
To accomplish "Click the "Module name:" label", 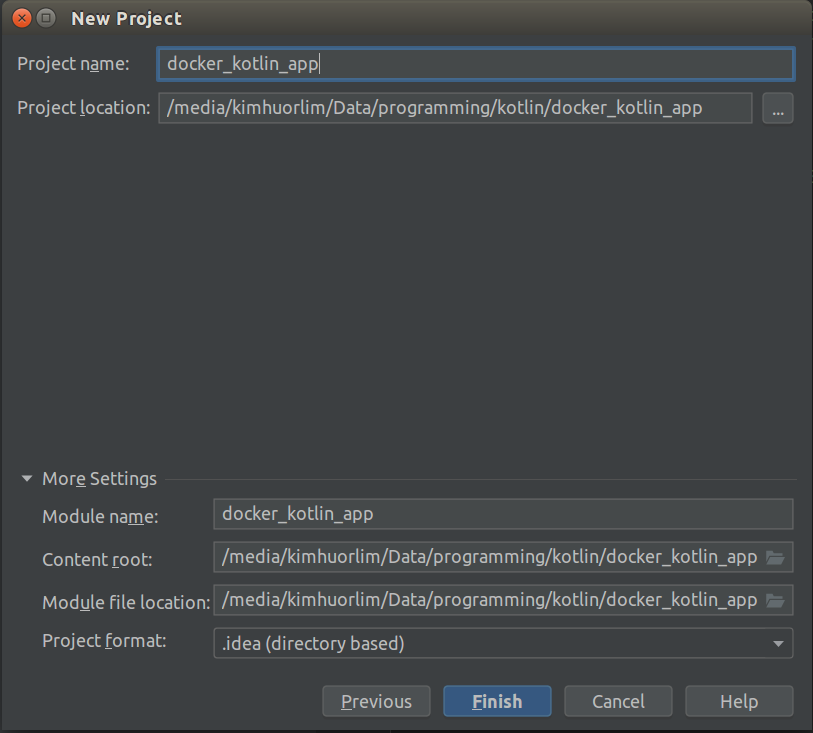I will coord(100,517).
